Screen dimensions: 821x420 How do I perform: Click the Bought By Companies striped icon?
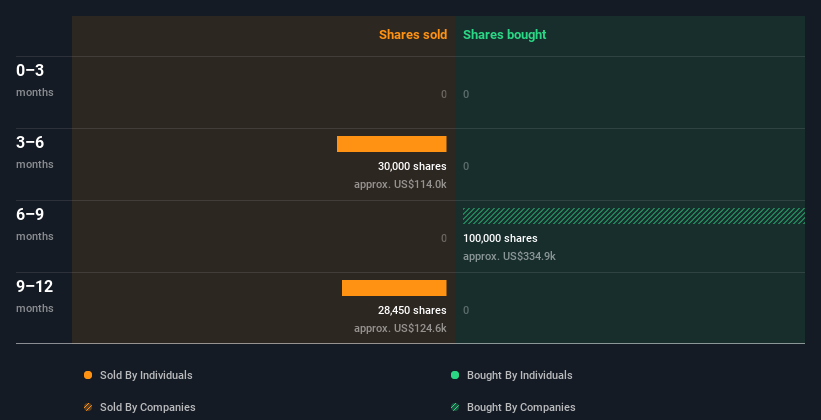pos(455,407)
